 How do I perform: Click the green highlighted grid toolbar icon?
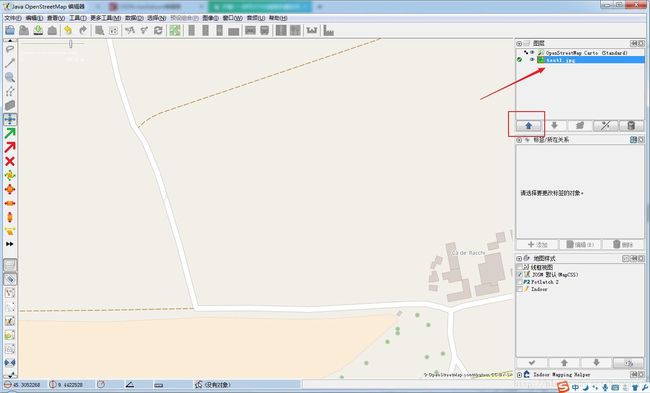point(175,30)
